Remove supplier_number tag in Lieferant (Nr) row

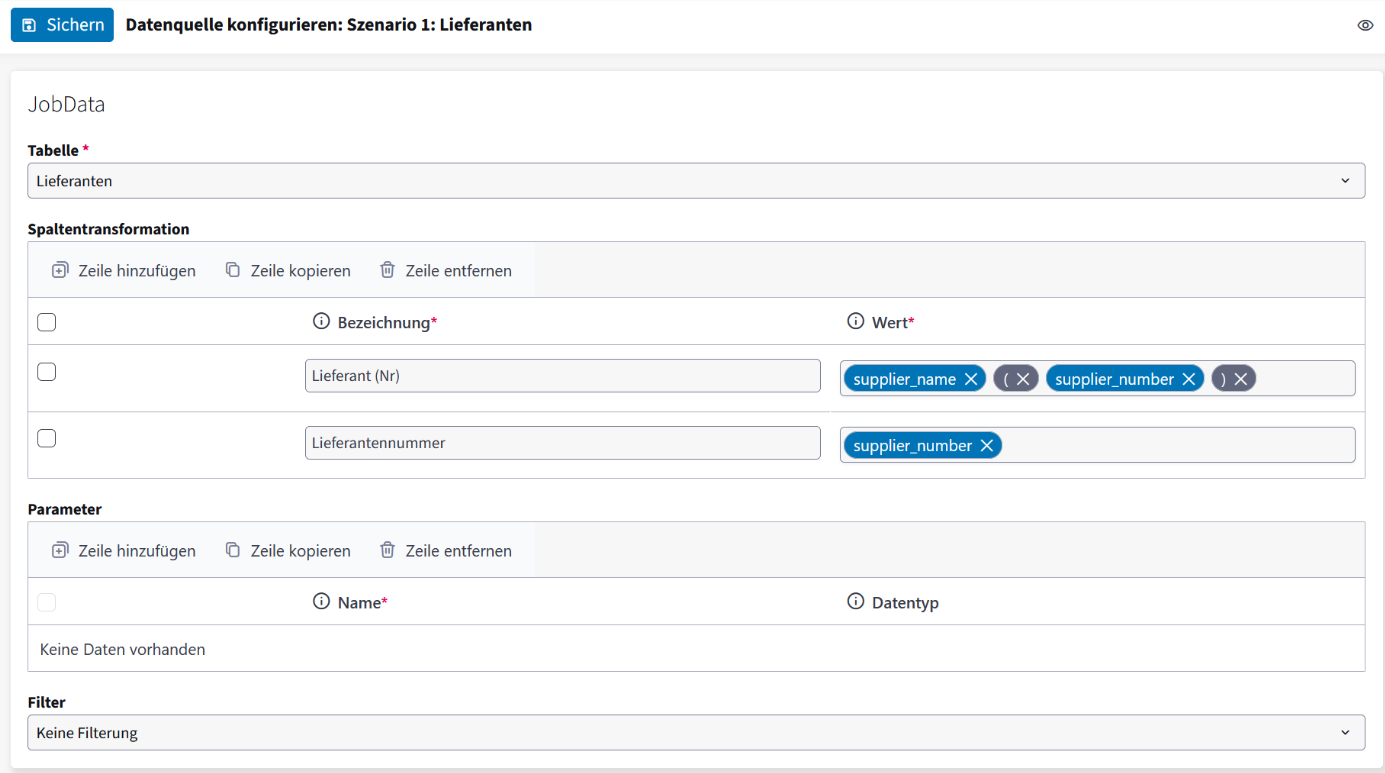tap(1188, 379)
